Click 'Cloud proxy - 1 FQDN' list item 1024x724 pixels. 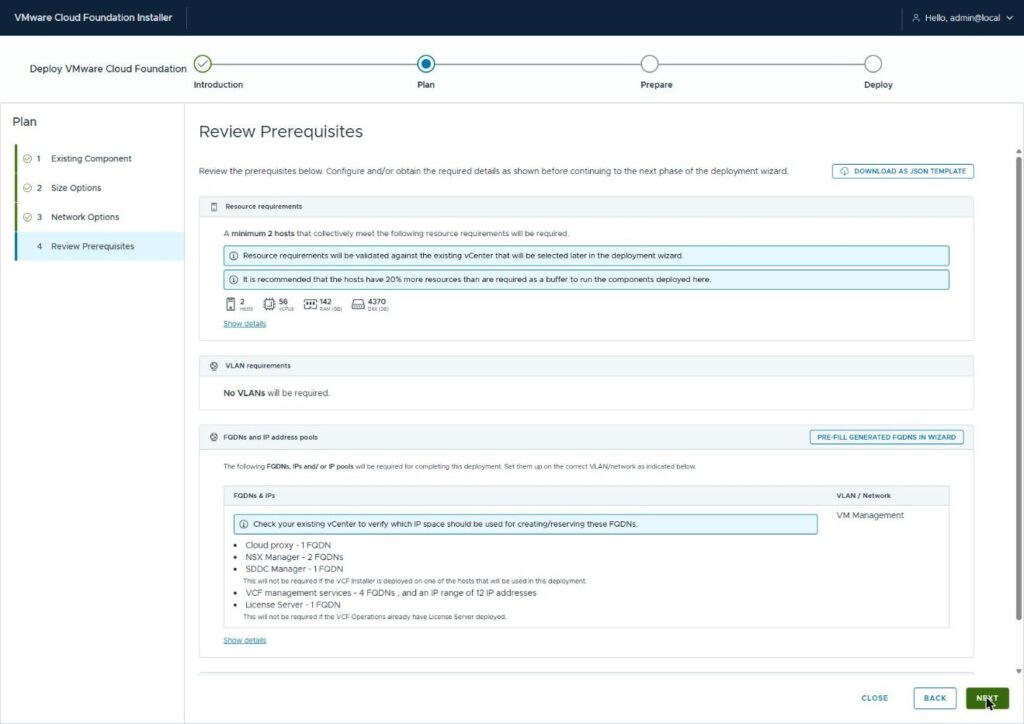pos(288,545)
